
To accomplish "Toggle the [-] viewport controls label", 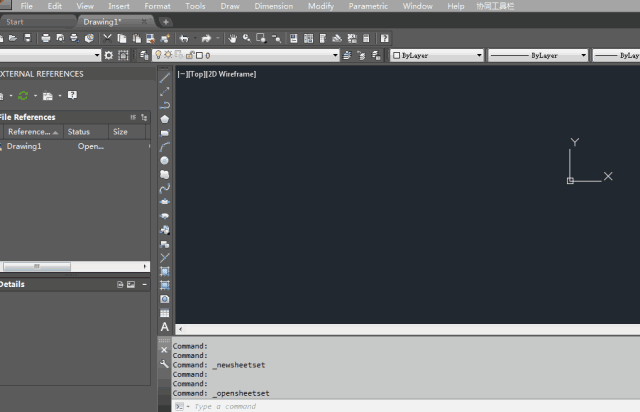I will click(181, 74).
